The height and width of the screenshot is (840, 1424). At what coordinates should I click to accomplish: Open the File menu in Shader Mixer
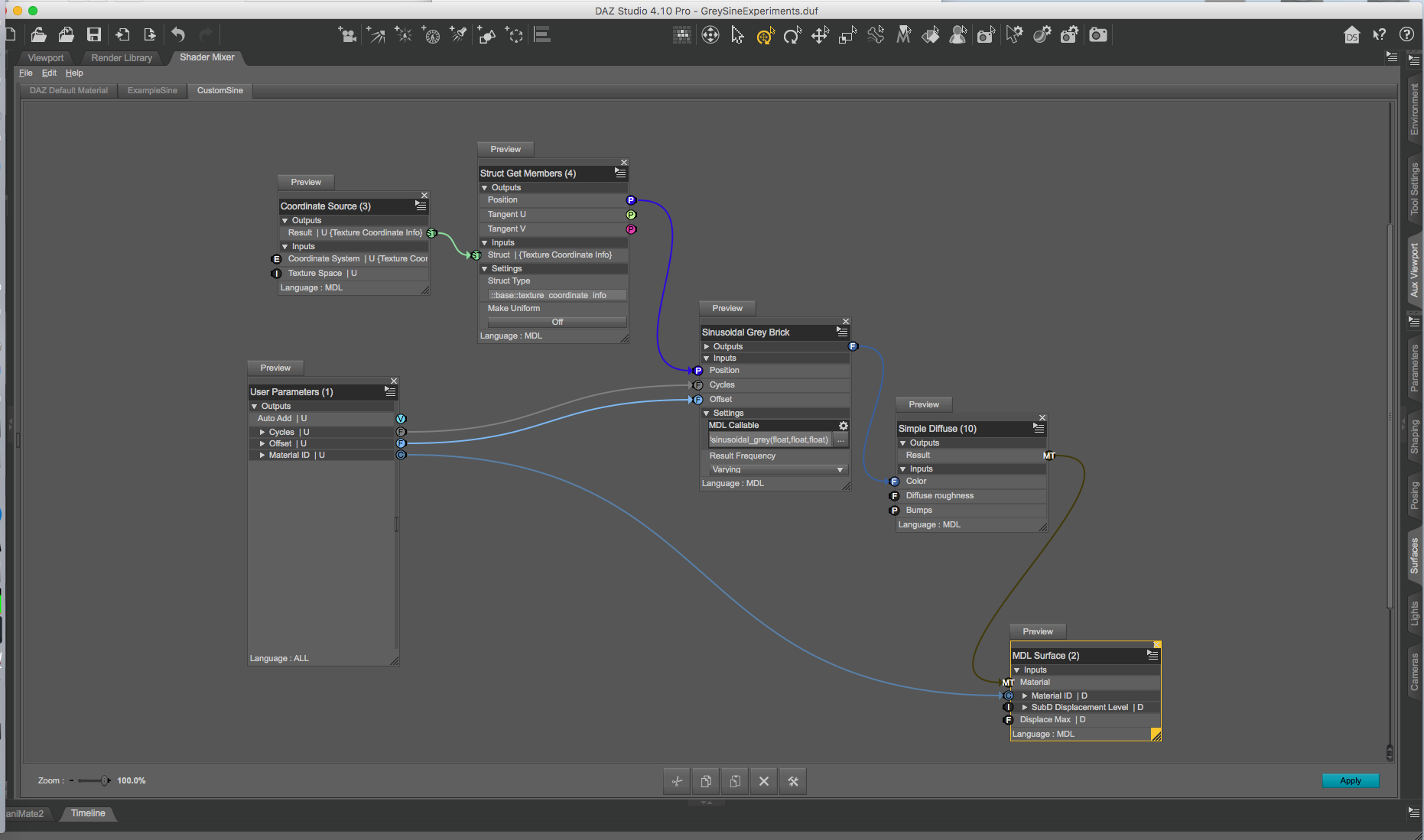(26, 73)
